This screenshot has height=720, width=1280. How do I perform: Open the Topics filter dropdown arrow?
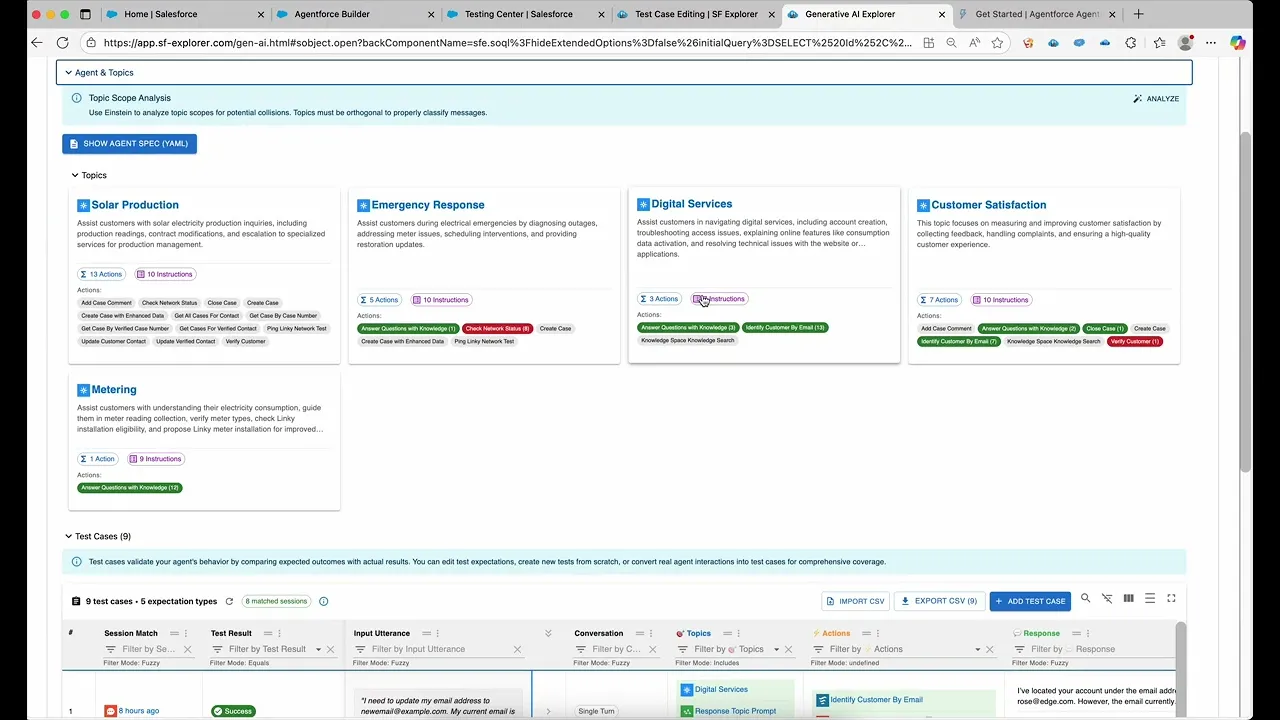[x=776, y=649]
